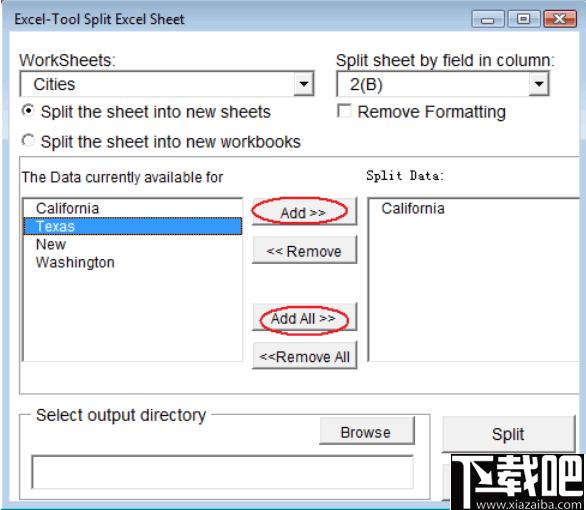This screenshot has width=586, height=510.
Task: Select the highlighted Texas list entry
Action: point(133,226)
